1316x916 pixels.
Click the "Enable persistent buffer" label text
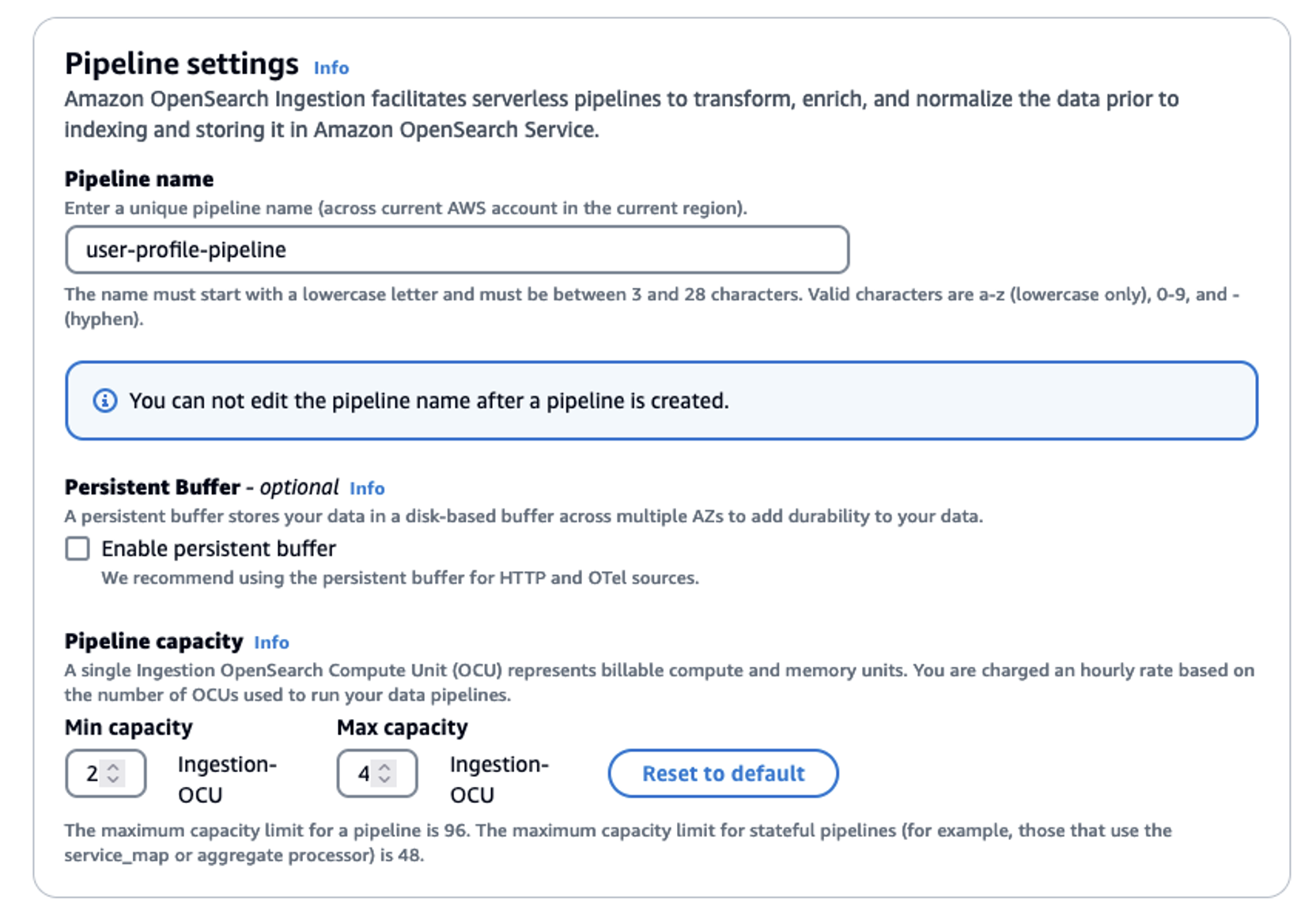[x=218, y=548]
